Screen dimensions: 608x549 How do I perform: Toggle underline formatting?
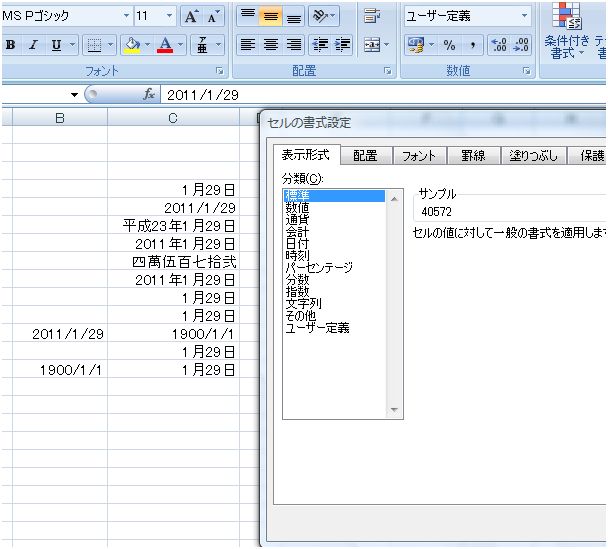tap(57, 45)
